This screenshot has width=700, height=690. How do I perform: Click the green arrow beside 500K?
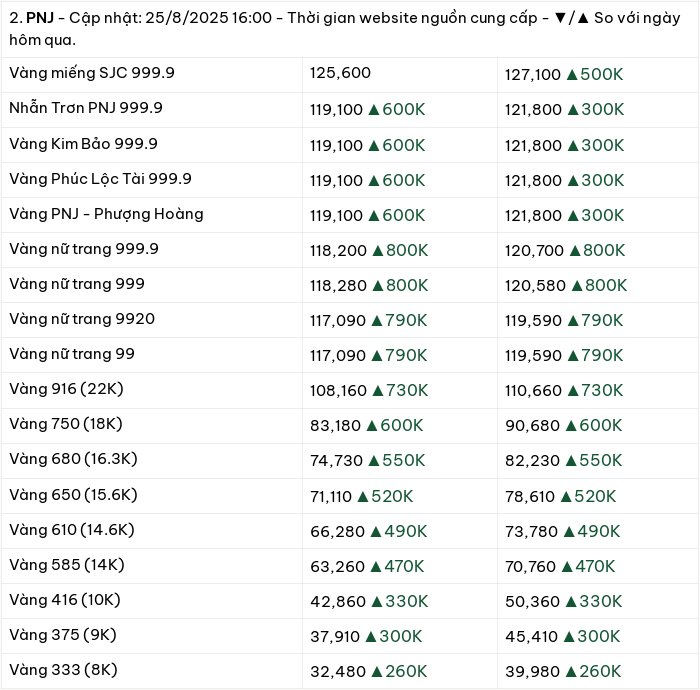[x=572, y=75]
